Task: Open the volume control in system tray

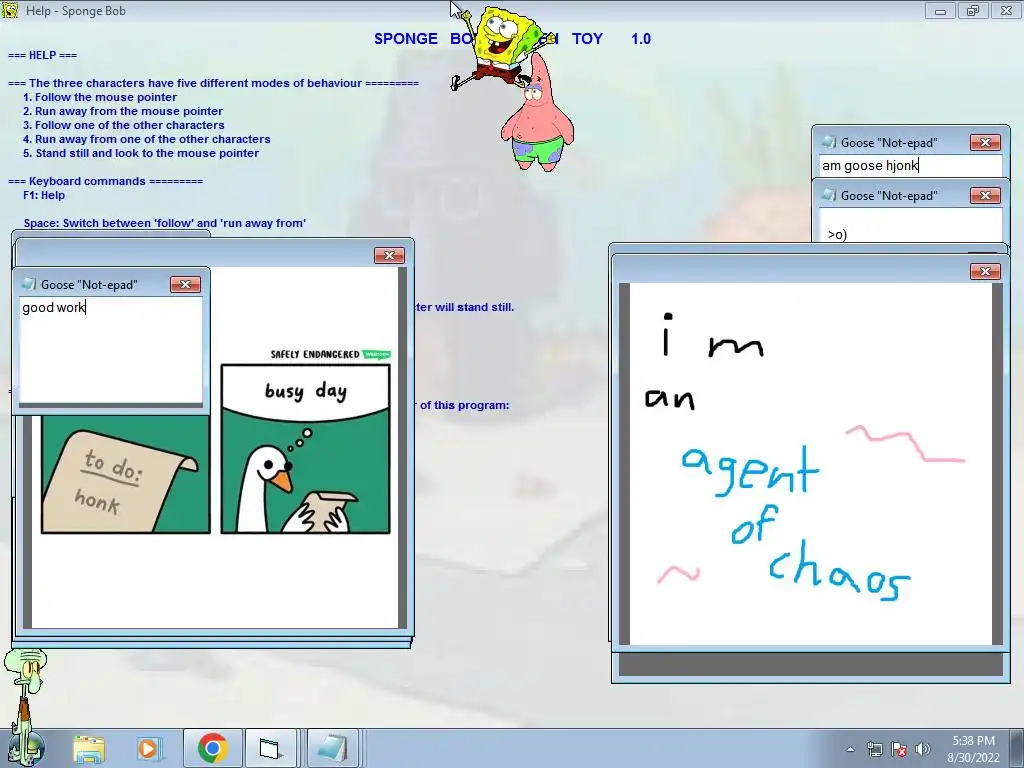Action: click(x=923, y=749)
